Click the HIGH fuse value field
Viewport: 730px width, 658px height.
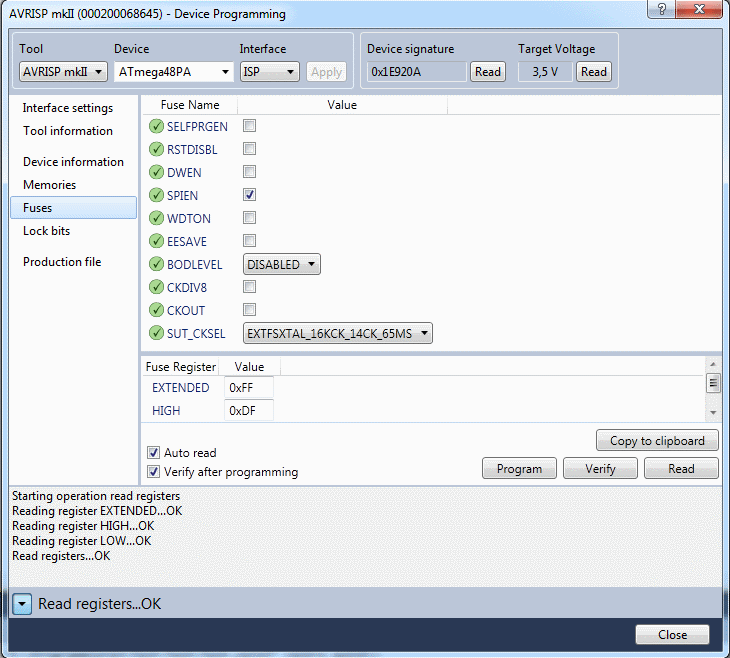[x=249, y=410]
